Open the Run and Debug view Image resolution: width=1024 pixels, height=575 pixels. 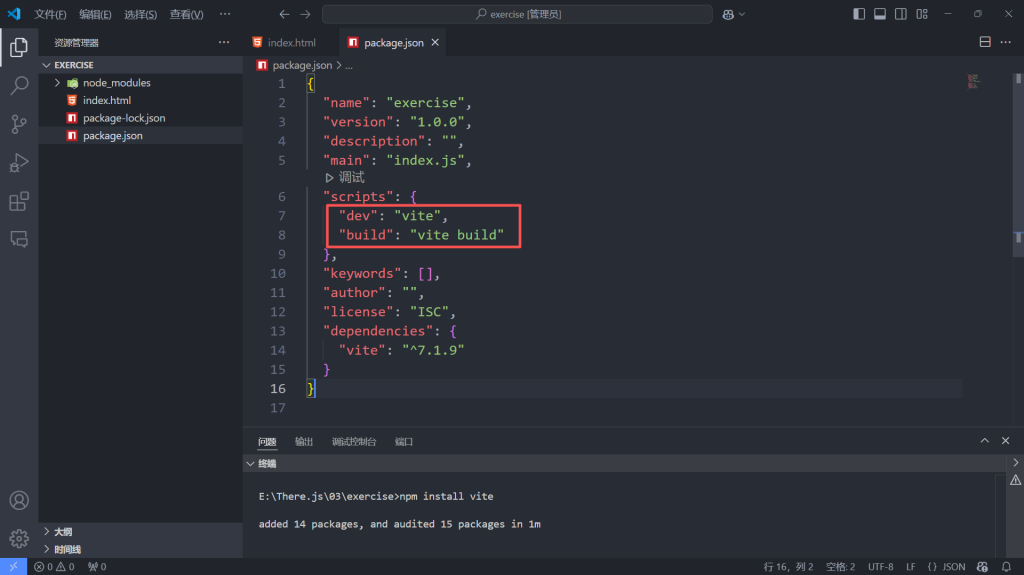pos(19,163)
